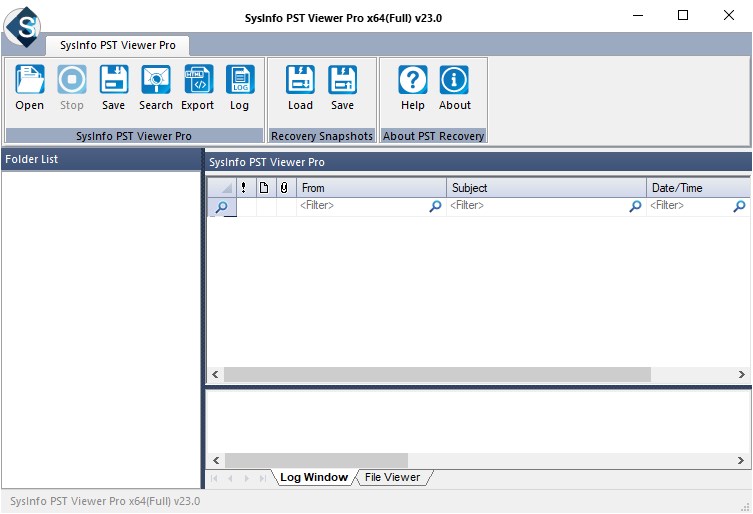
Task: Click the magnifier icon in Date/Time filter
Action: coord(740,206)
